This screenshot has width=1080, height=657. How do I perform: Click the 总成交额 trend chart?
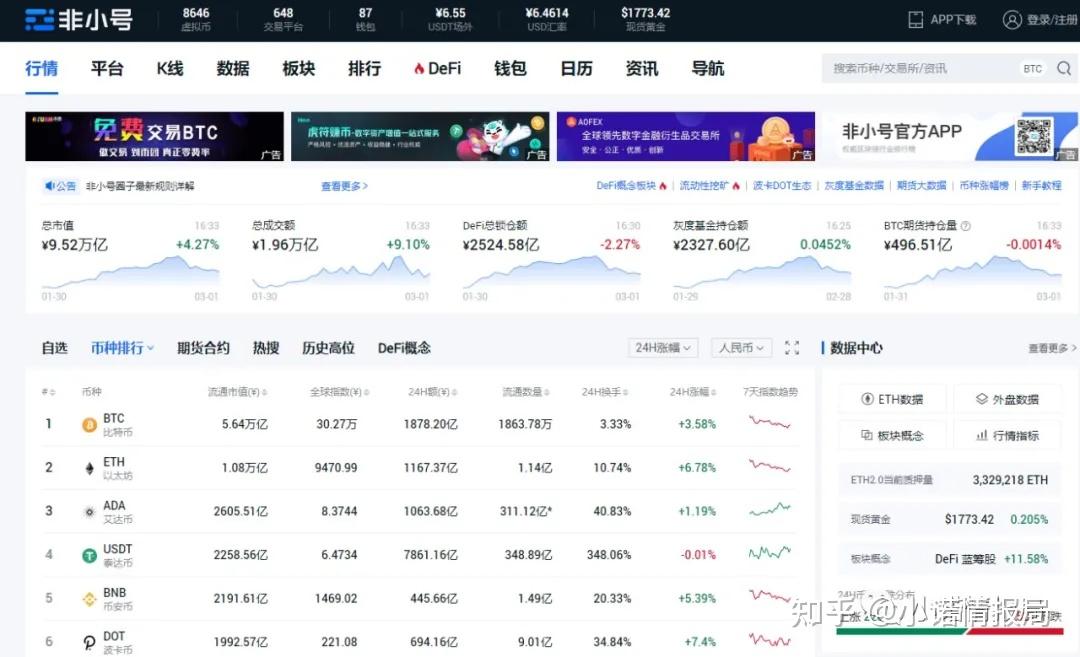tap(341, 272)
